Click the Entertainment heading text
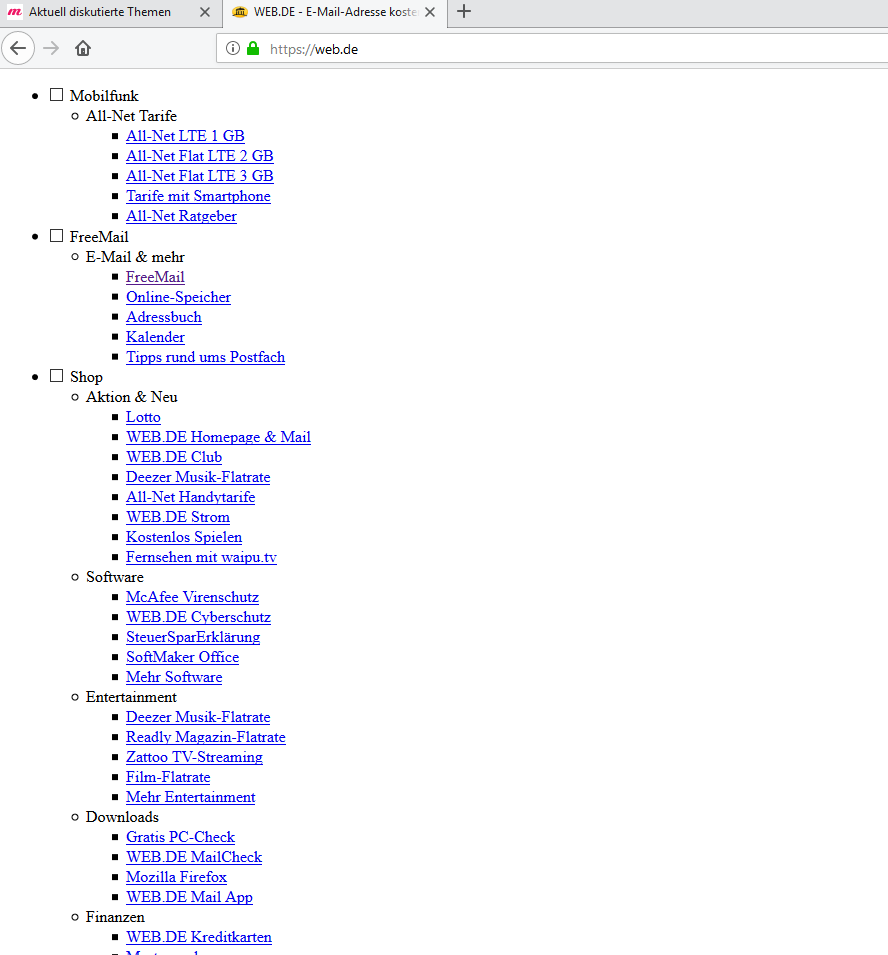 coord(131,697)
